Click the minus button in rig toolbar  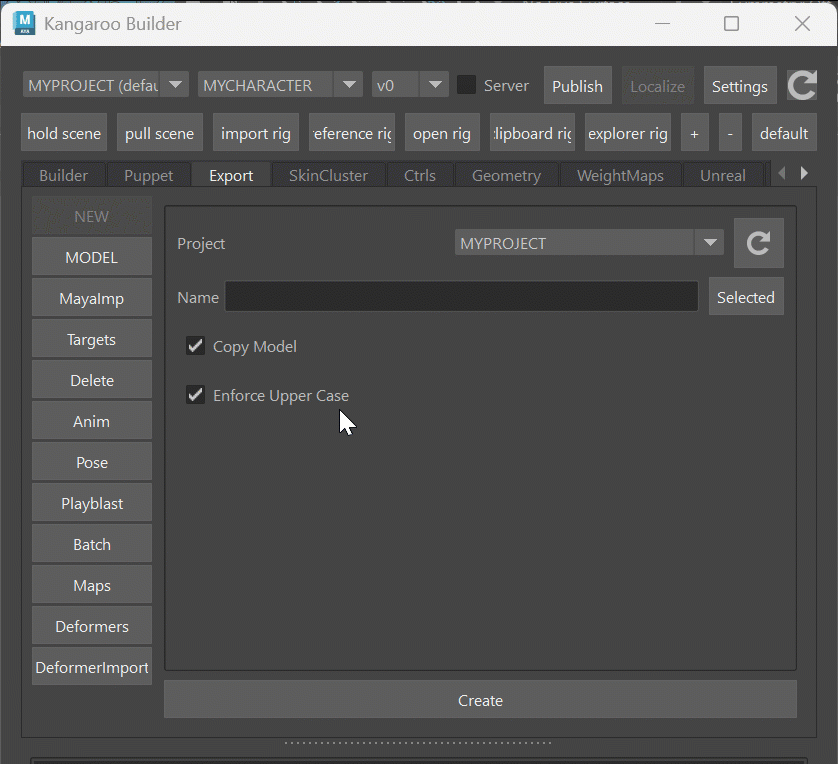coord(730,133)
